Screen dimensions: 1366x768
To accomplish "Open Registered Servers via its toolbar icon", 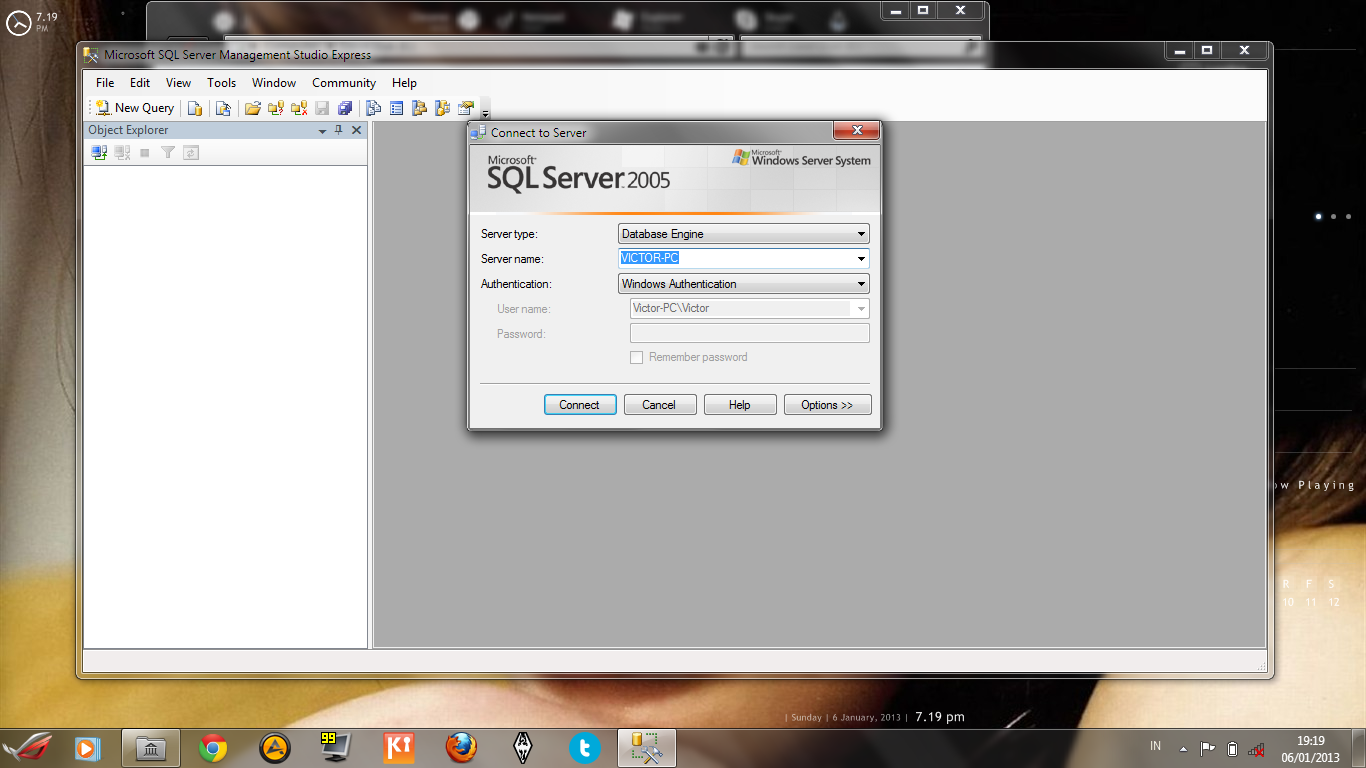I will coord(373,108).
